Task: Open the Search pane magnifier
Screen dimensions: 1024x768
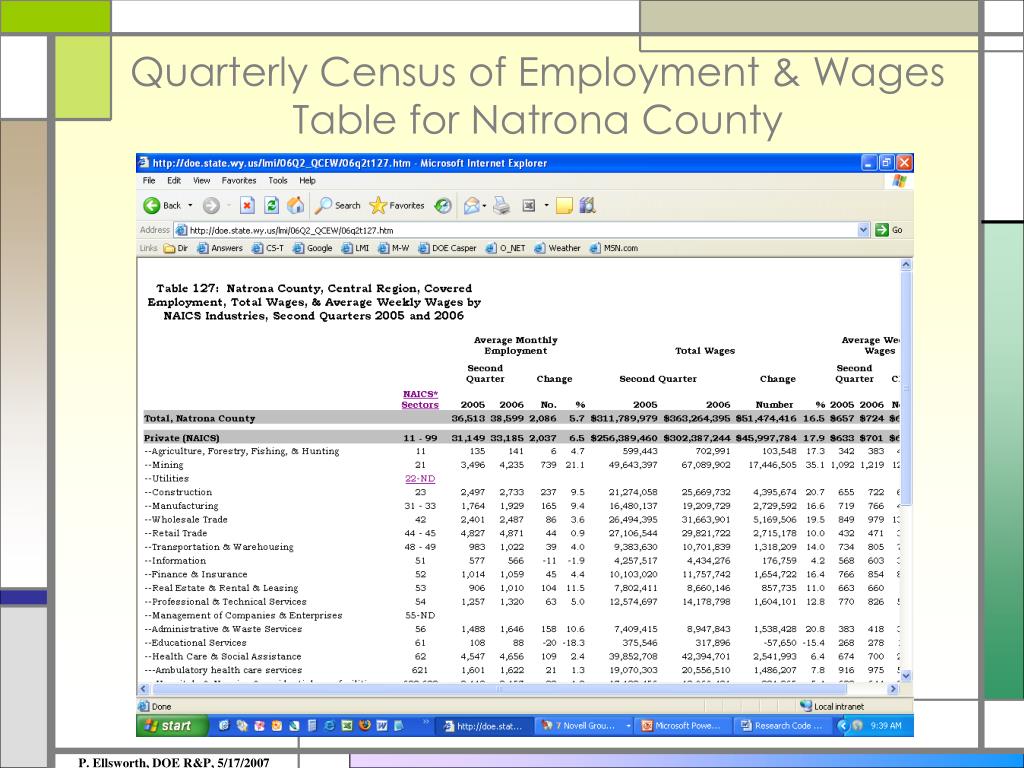Action: (337, 206)
